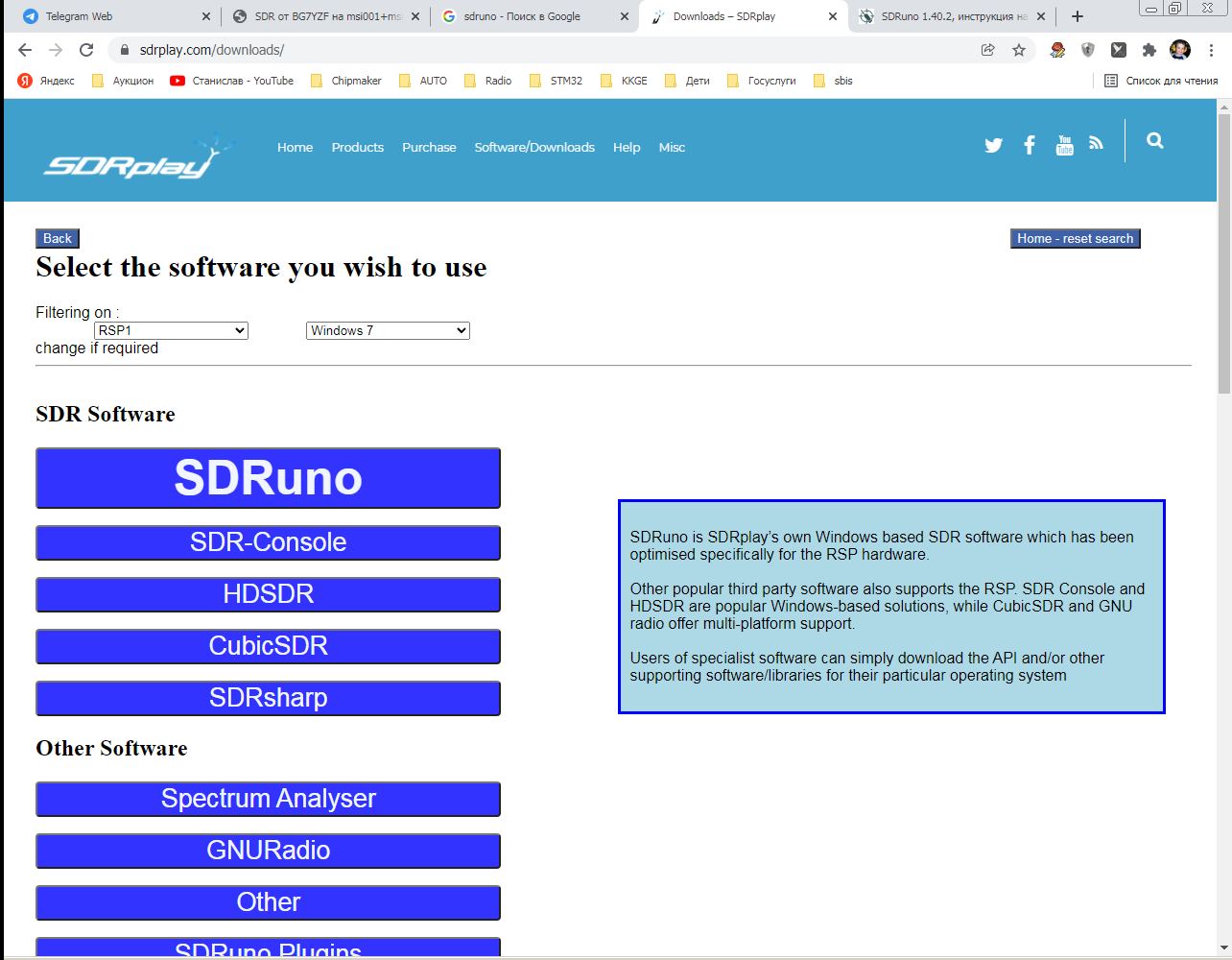Open Purchase in site navigation
The image size is (1232, 960).
tap(429, 147)
